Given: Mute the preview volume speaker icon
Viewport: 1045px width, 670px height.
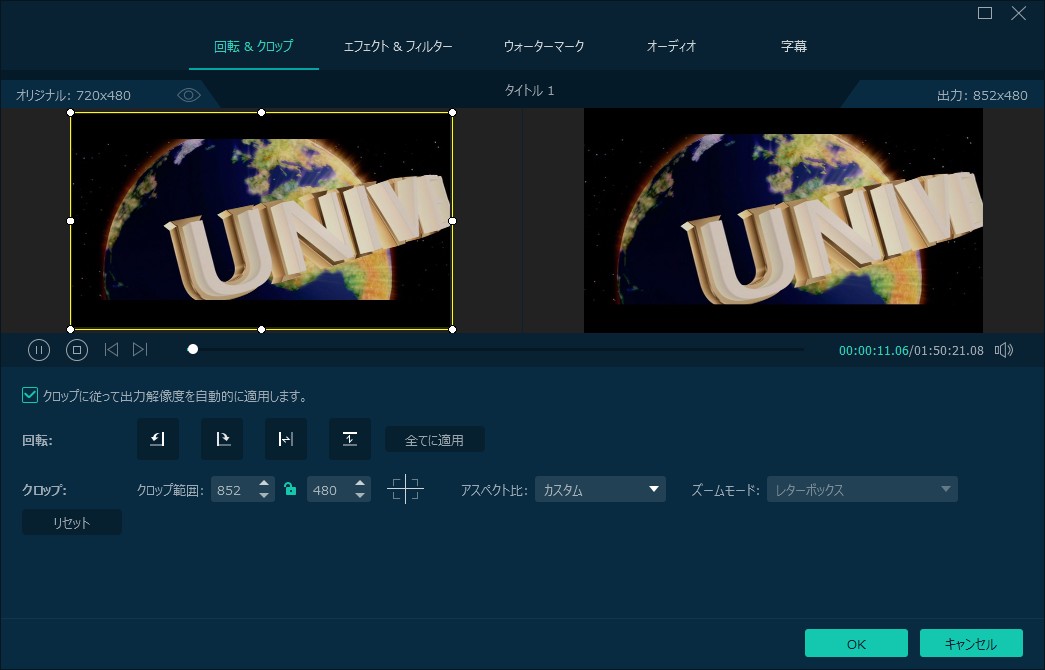Looking at the screenshot, I should 1004,350.
